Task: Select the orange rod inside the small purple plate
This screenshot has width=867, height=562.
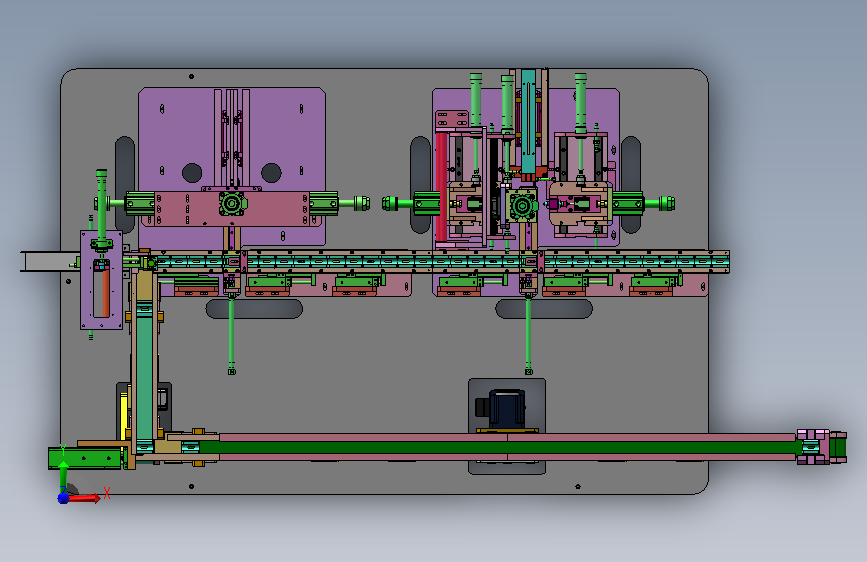Action: (105, 294)
